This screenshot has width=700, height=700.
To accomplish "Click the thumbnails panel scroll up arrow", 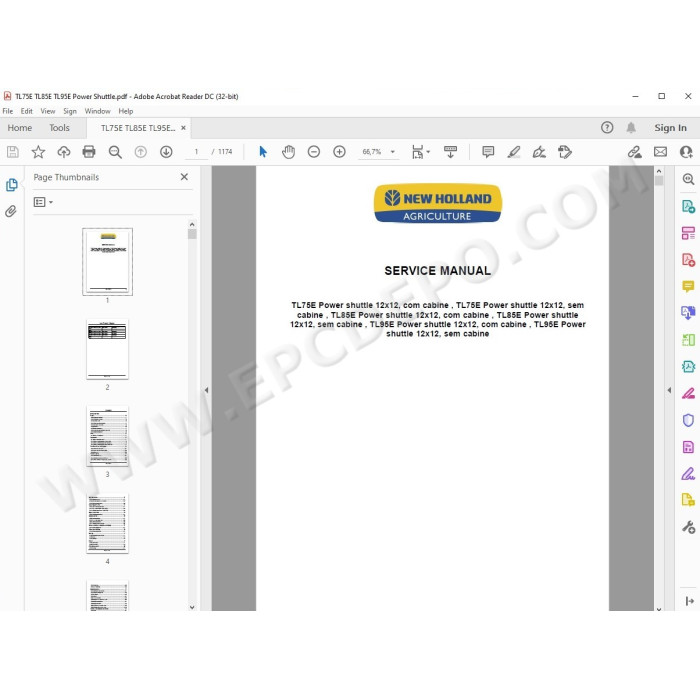I will point(192,225).
